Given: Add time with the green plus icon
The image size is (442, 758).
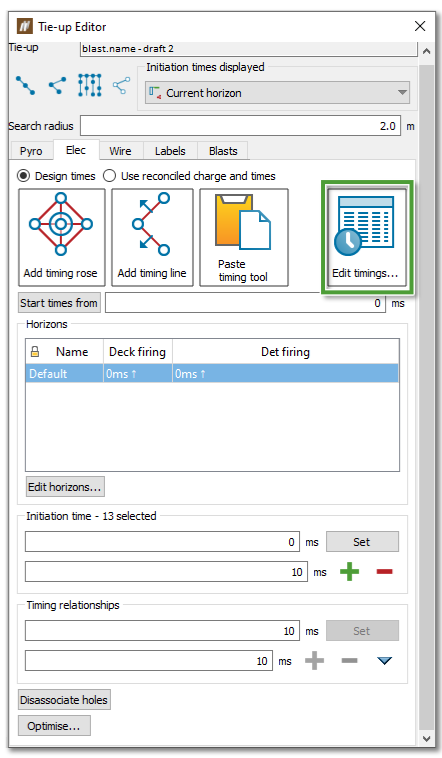Looking at the screenshot, I should click(x=349, y=572).
